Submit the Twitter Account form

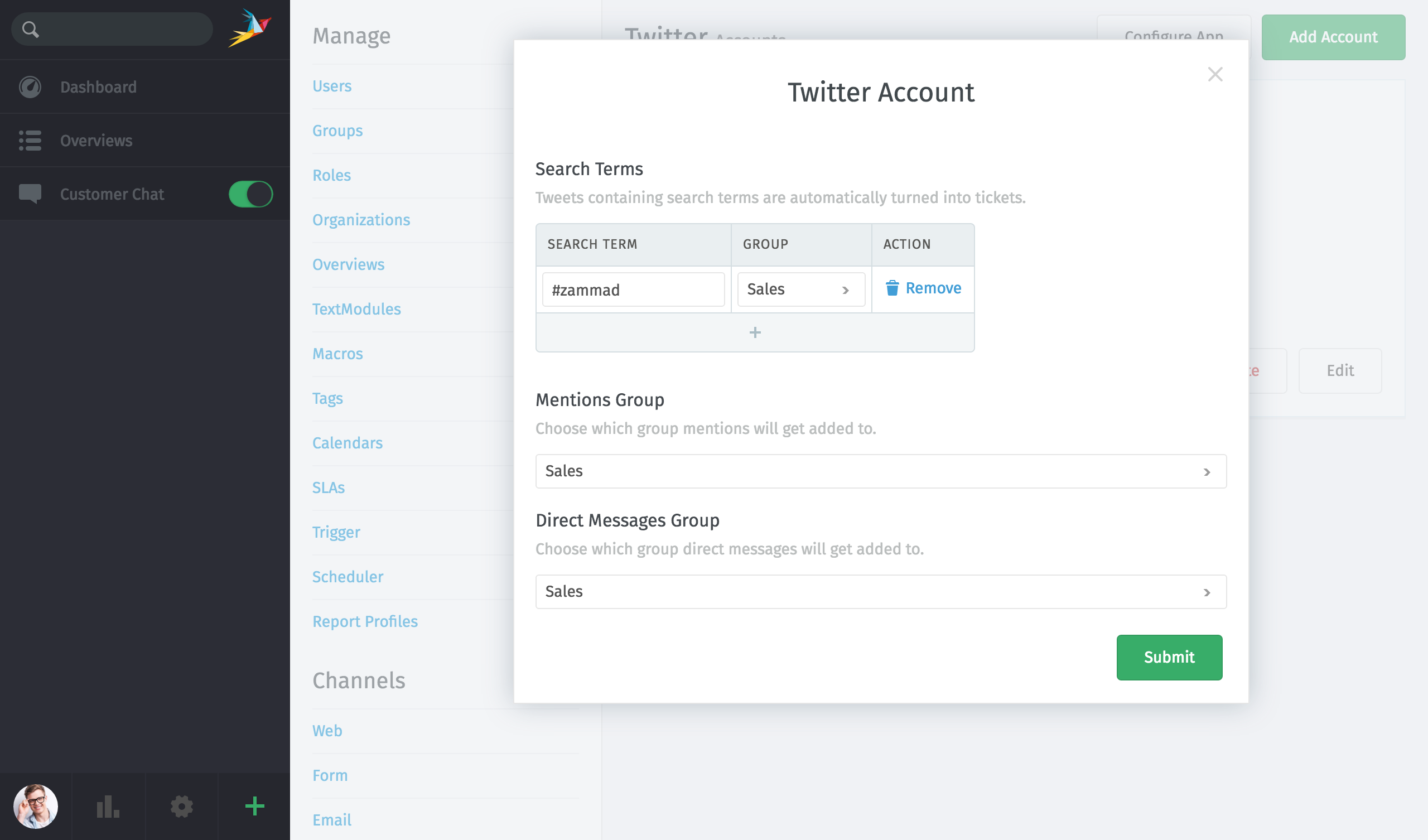click(x=1169, y=657)
